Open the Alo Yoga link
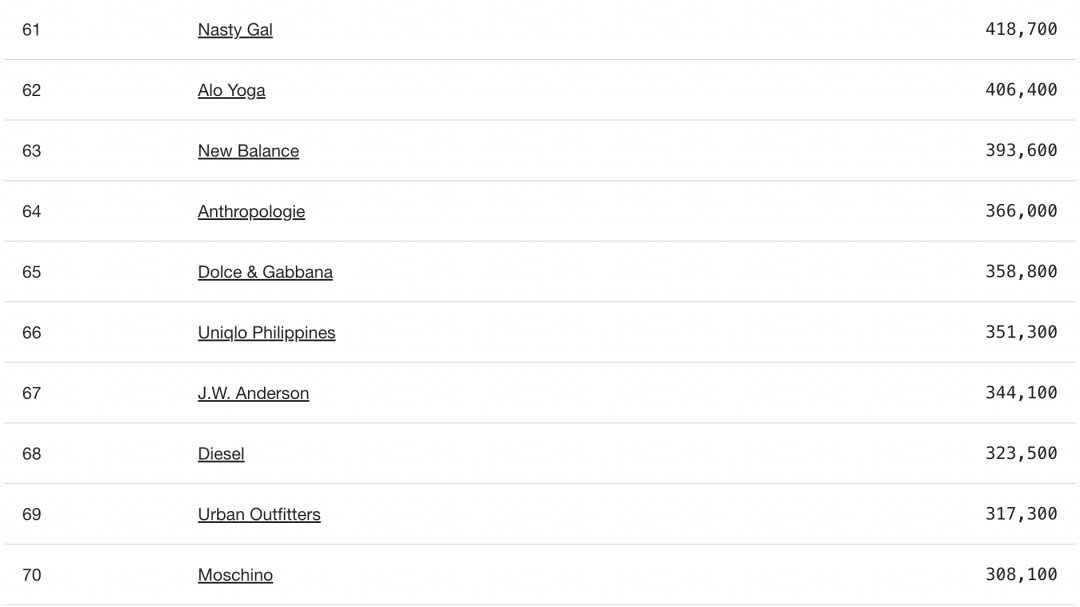This screenshot has height=607, width=1080. [x=231, y=90]
